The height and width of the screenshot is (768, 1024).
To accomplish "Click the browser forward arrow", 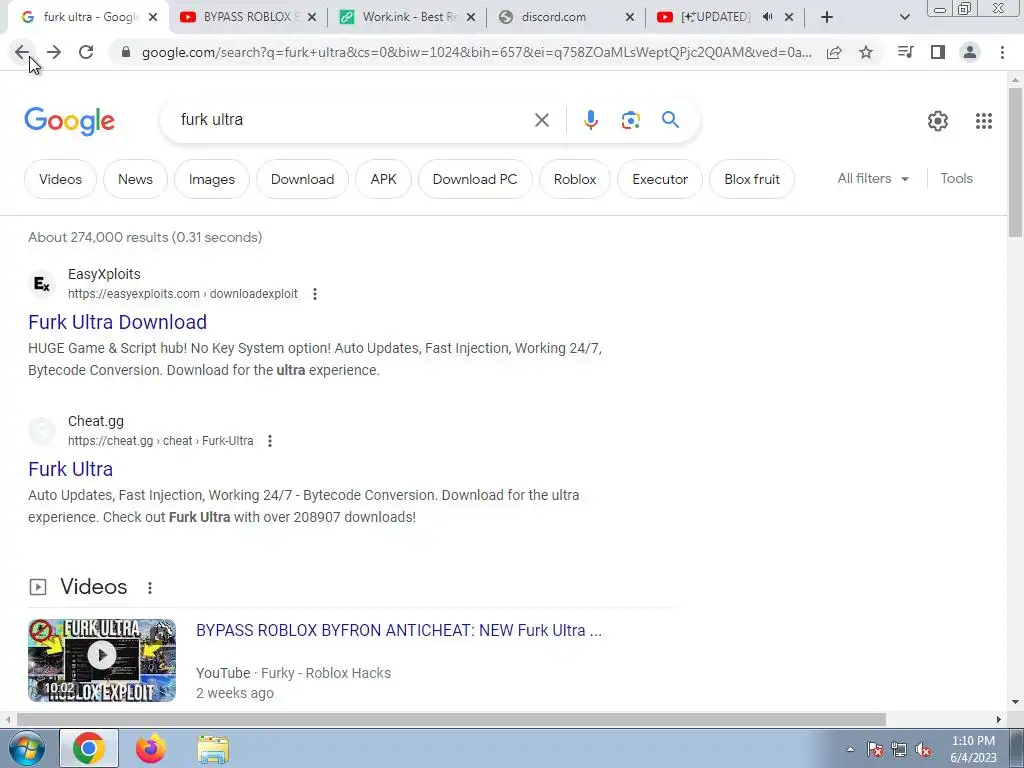I will pyautogui.click(x=54, y=52).
